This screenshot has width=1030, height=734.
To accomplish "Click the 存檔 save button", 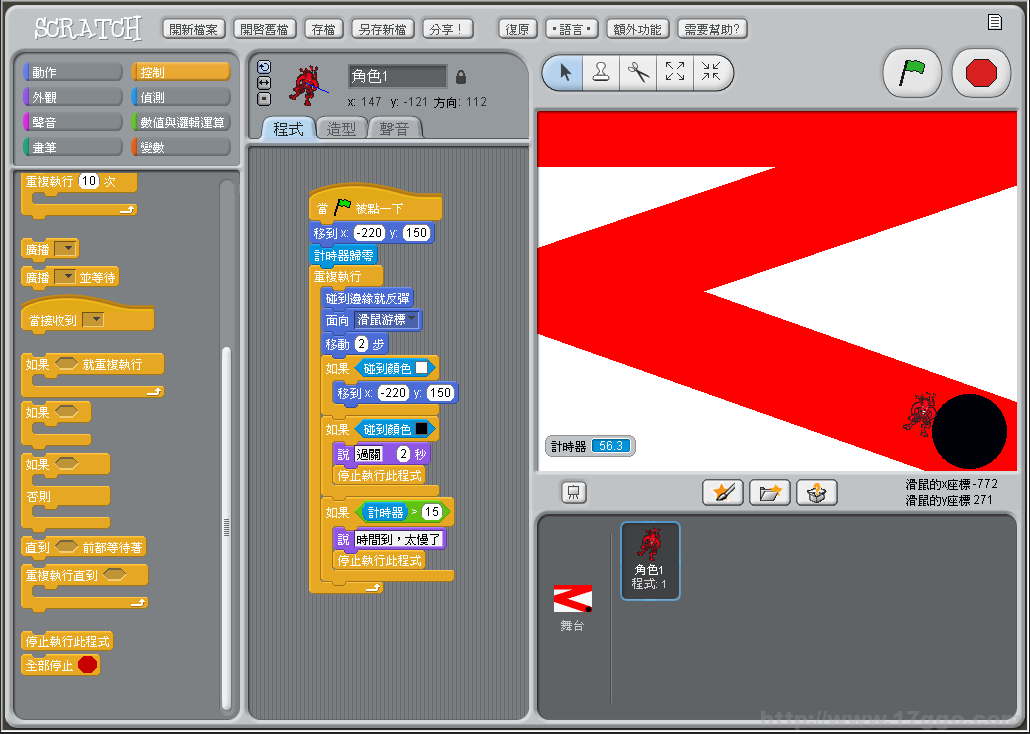I will click(x=323, y=29).
